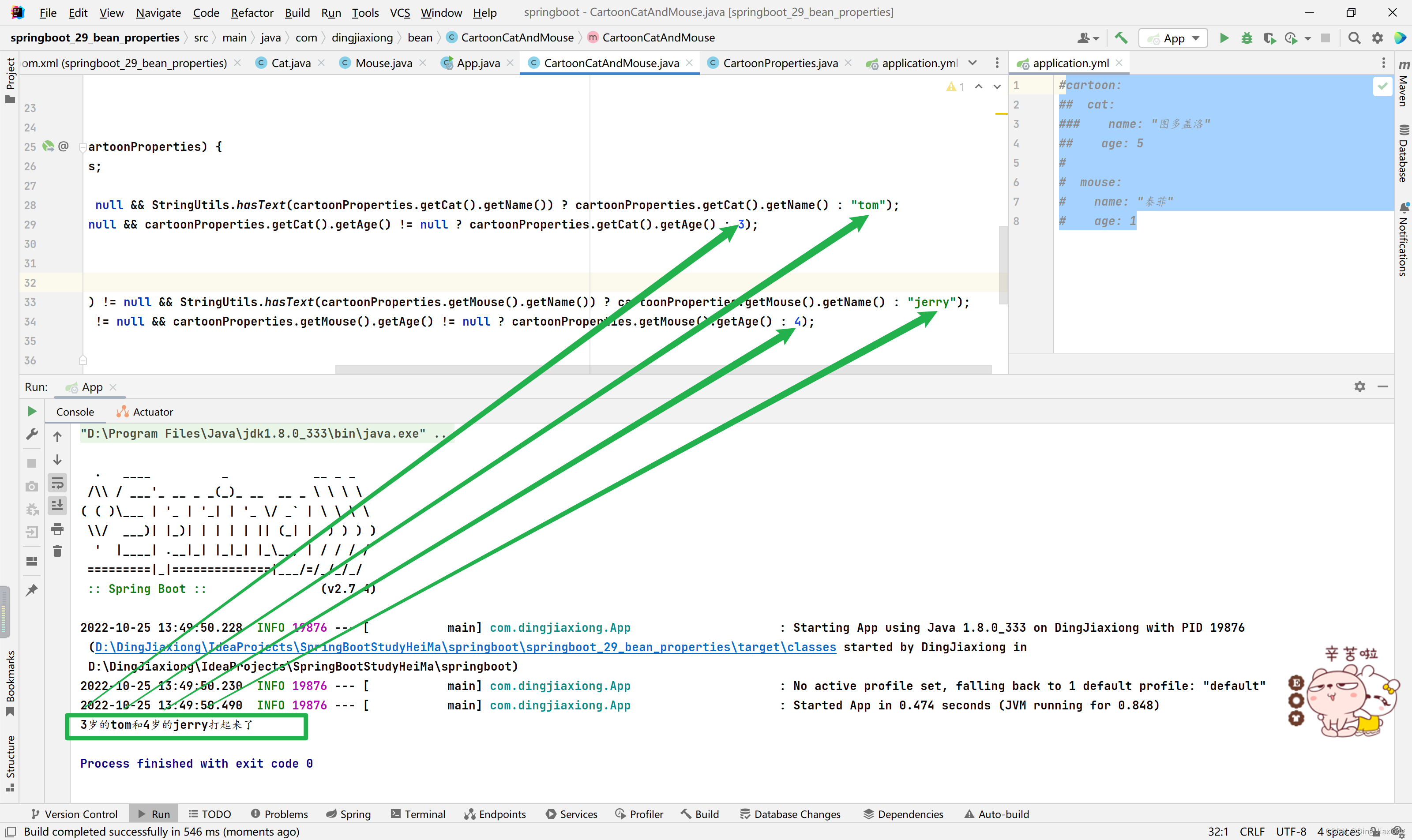Click the Debug bug icon in toolbar
This screenshot has height=840, width=1412.
pos(1246,38)
